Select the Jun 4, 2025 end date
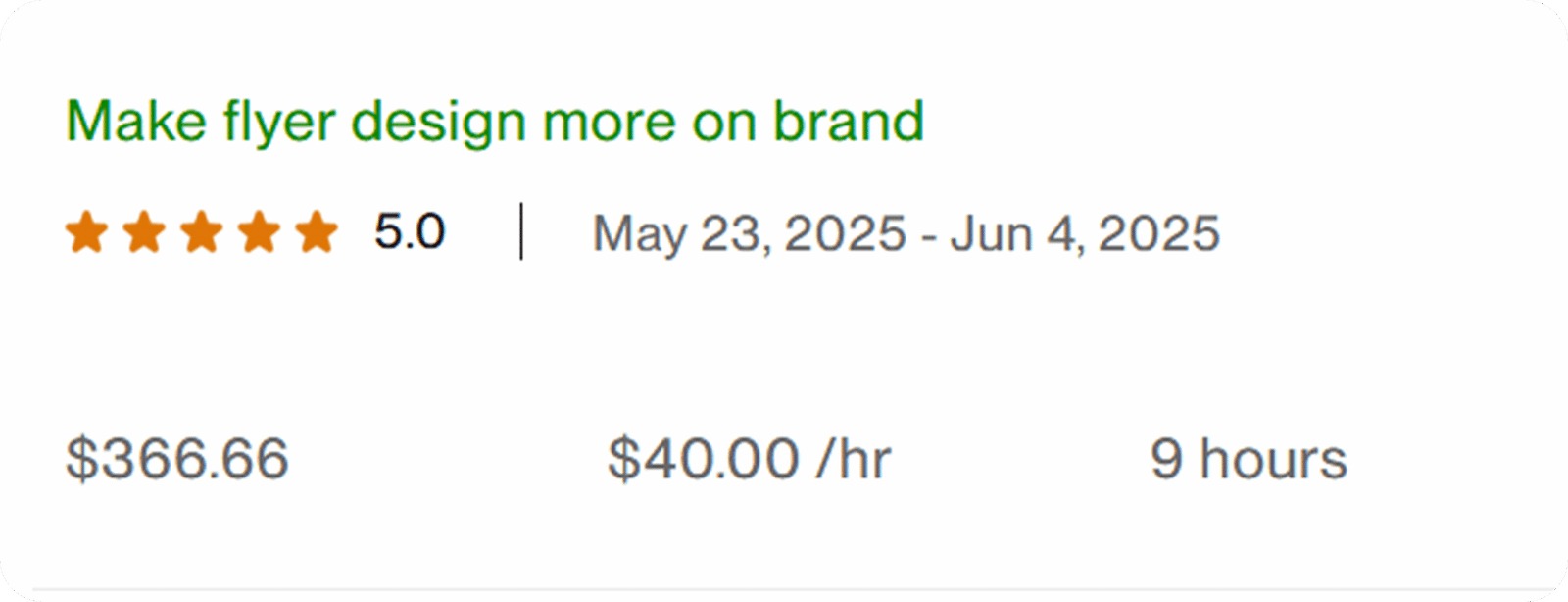This screenshot has width=1568, height=602. (1085, 234)
